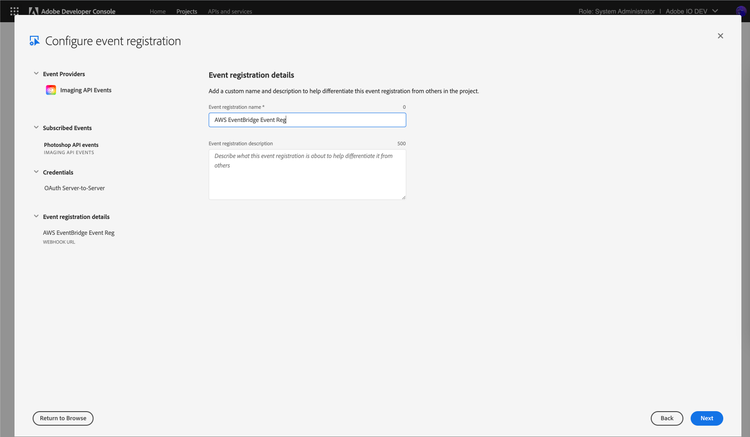750x437 pixels.
Task: Click the Imaging API Events provider icon
Action: click(51, 90)
